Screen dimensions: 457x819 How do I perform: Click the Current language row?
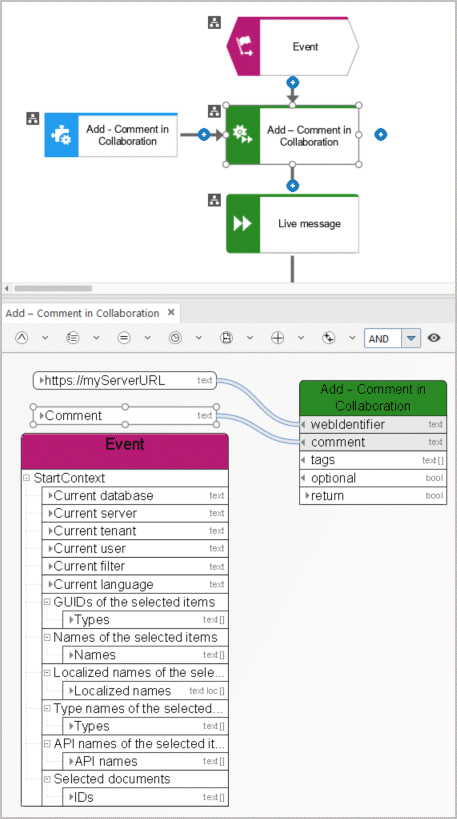coord(135,584)
